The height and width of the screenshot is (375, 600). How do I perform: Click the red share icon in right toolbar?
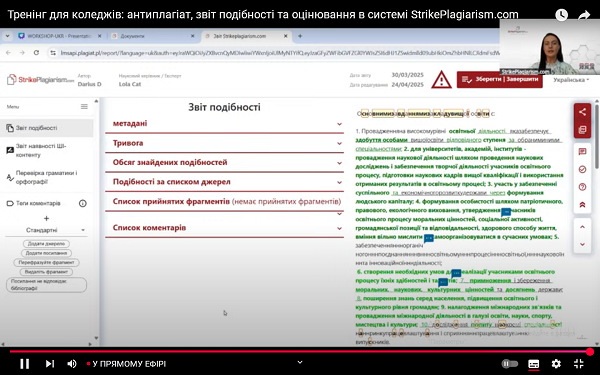(x=582, y=112)
